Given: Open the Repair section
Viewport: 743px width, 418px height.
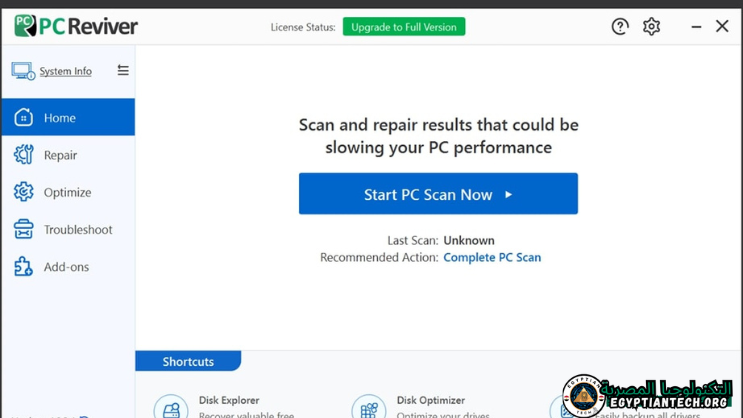Looking at the screenshot, I should 68,154.
